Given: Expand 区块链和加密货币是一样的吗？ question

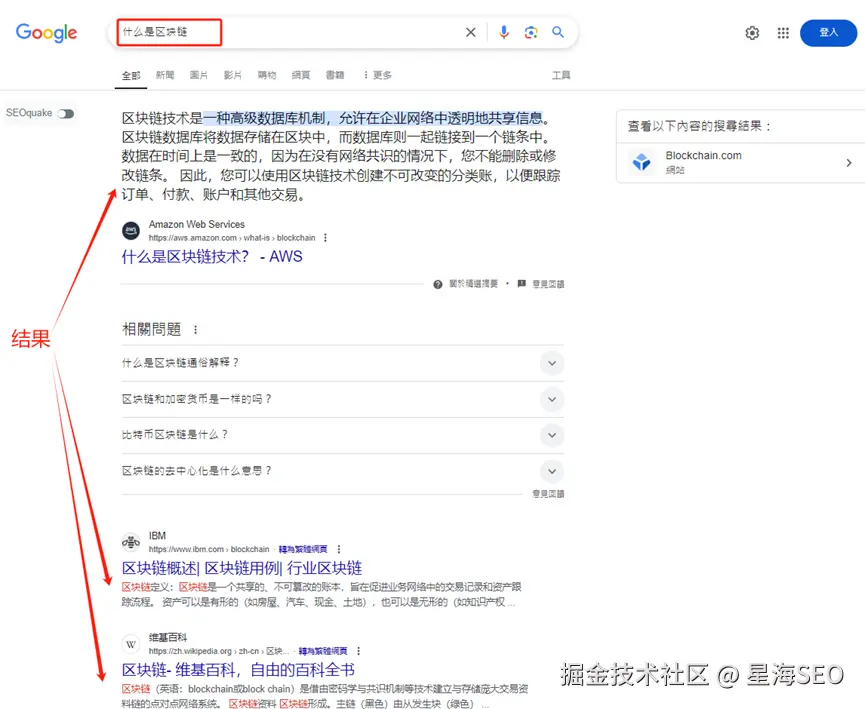Looking at the screenshot, I should (343, 399).
